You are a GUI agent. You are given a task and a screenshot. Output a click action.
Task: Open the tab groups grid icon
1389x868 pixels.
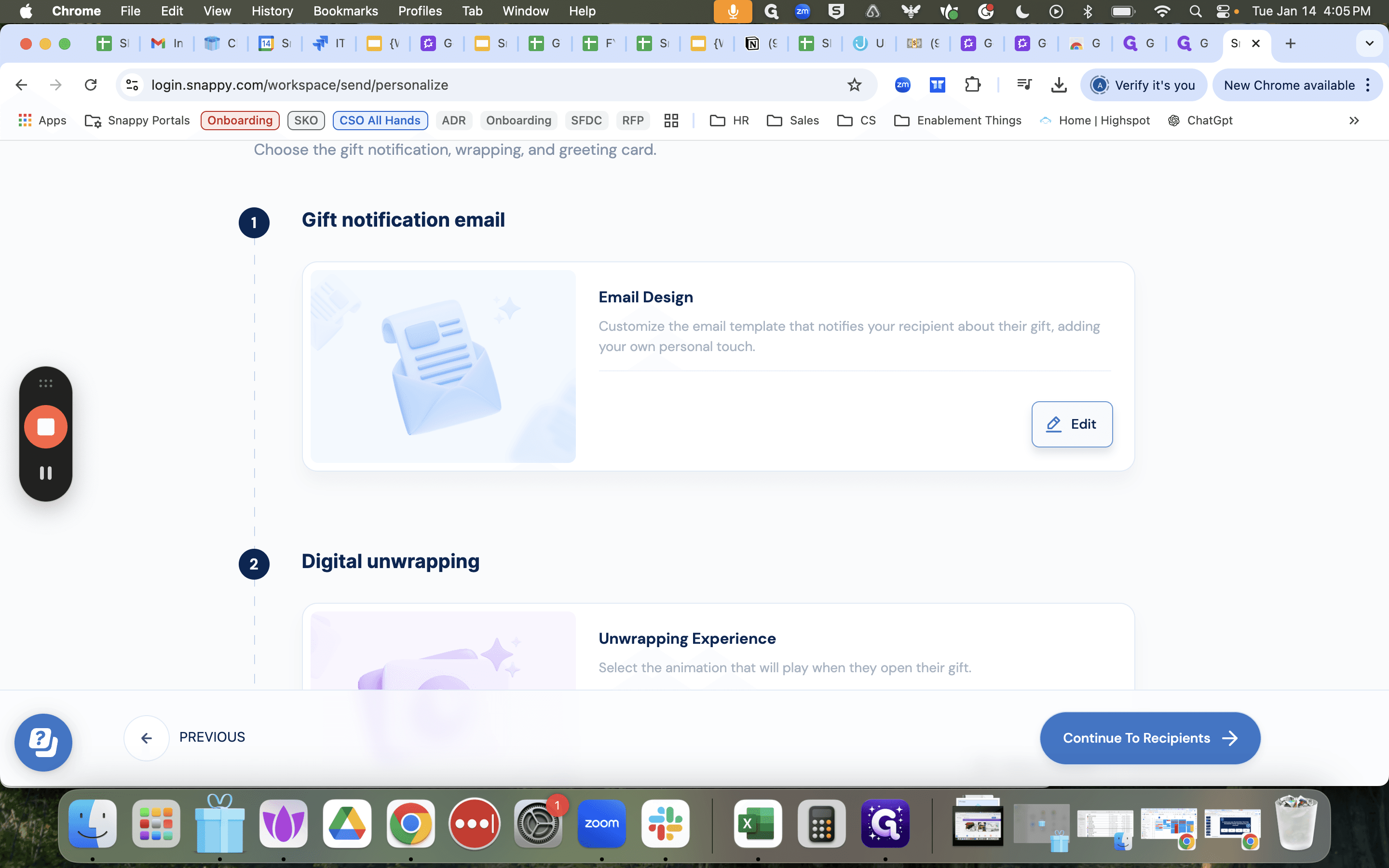(x=671, y=121)
